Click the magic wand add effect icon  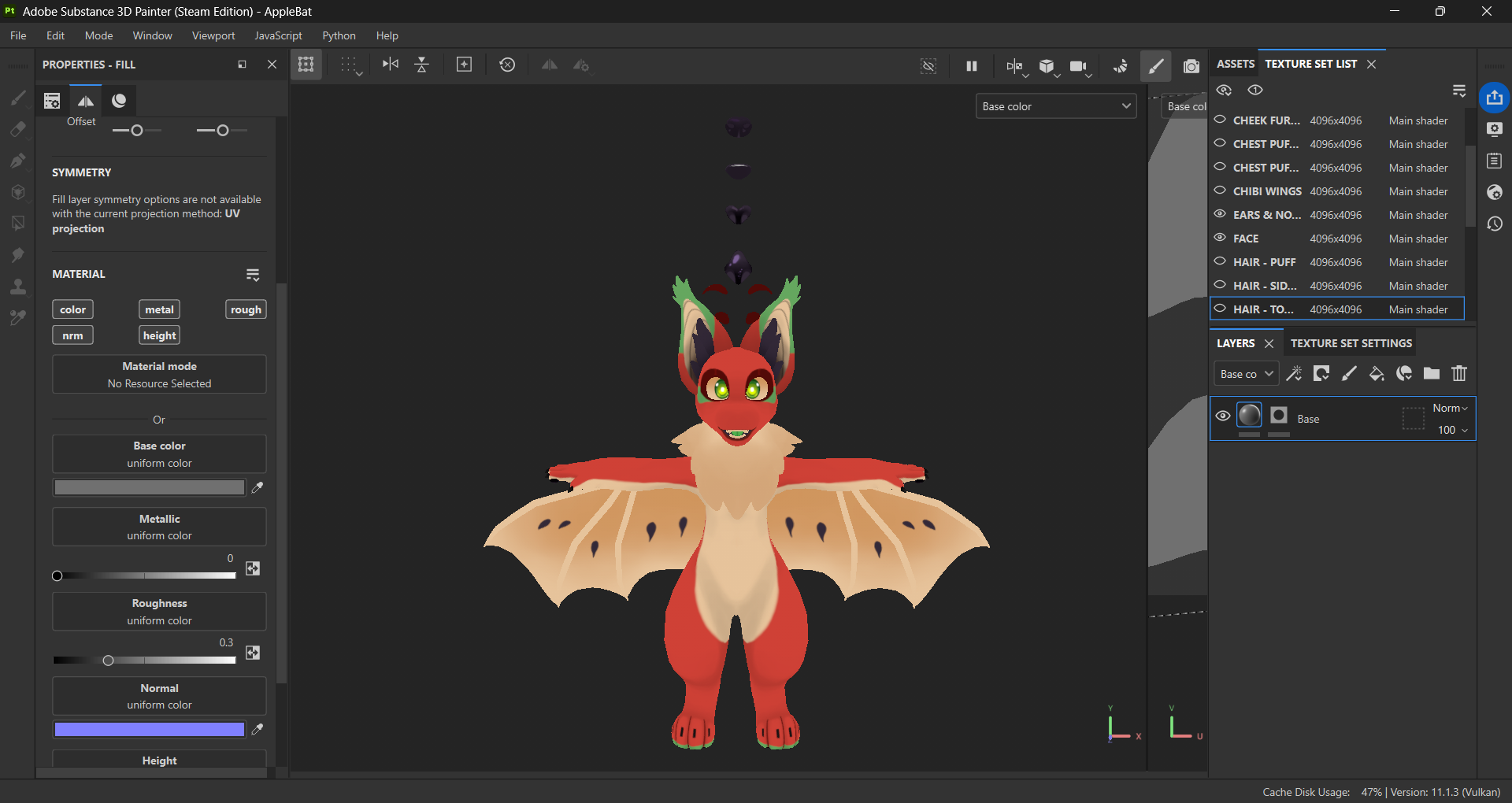pyautogui.click(x=1294, y=374)
